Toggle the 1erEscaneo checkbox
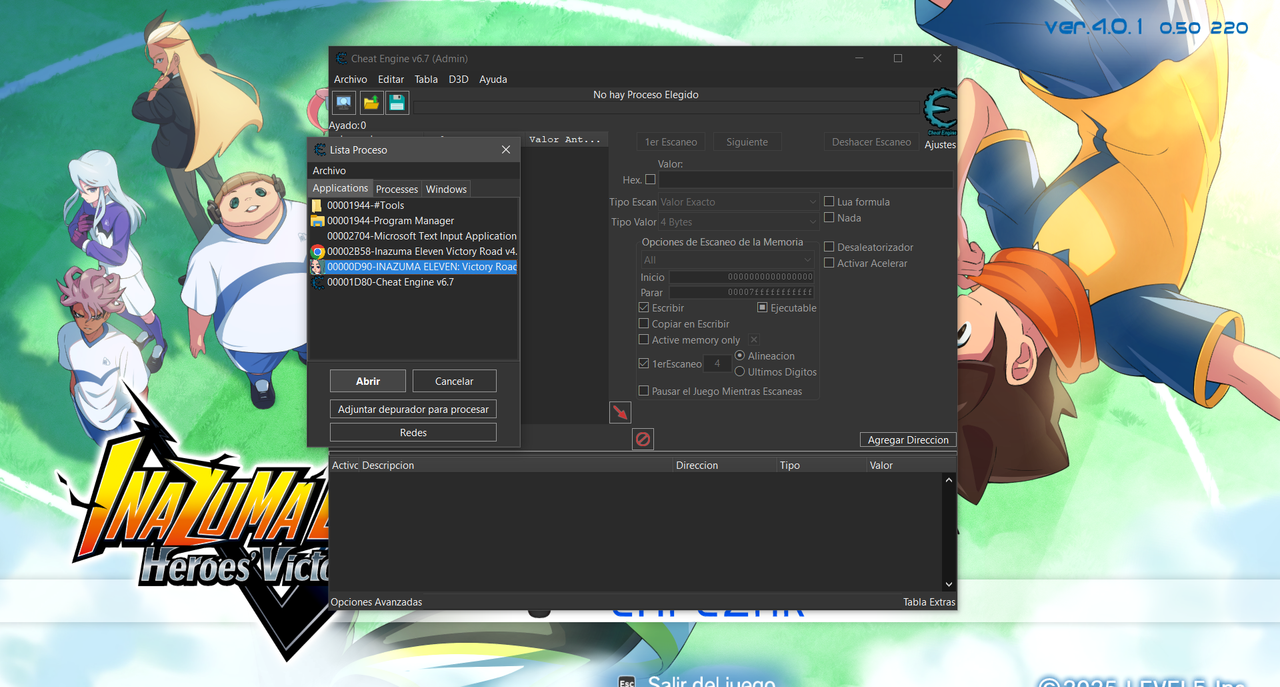 pyautogui.click(x=644, y=364)
